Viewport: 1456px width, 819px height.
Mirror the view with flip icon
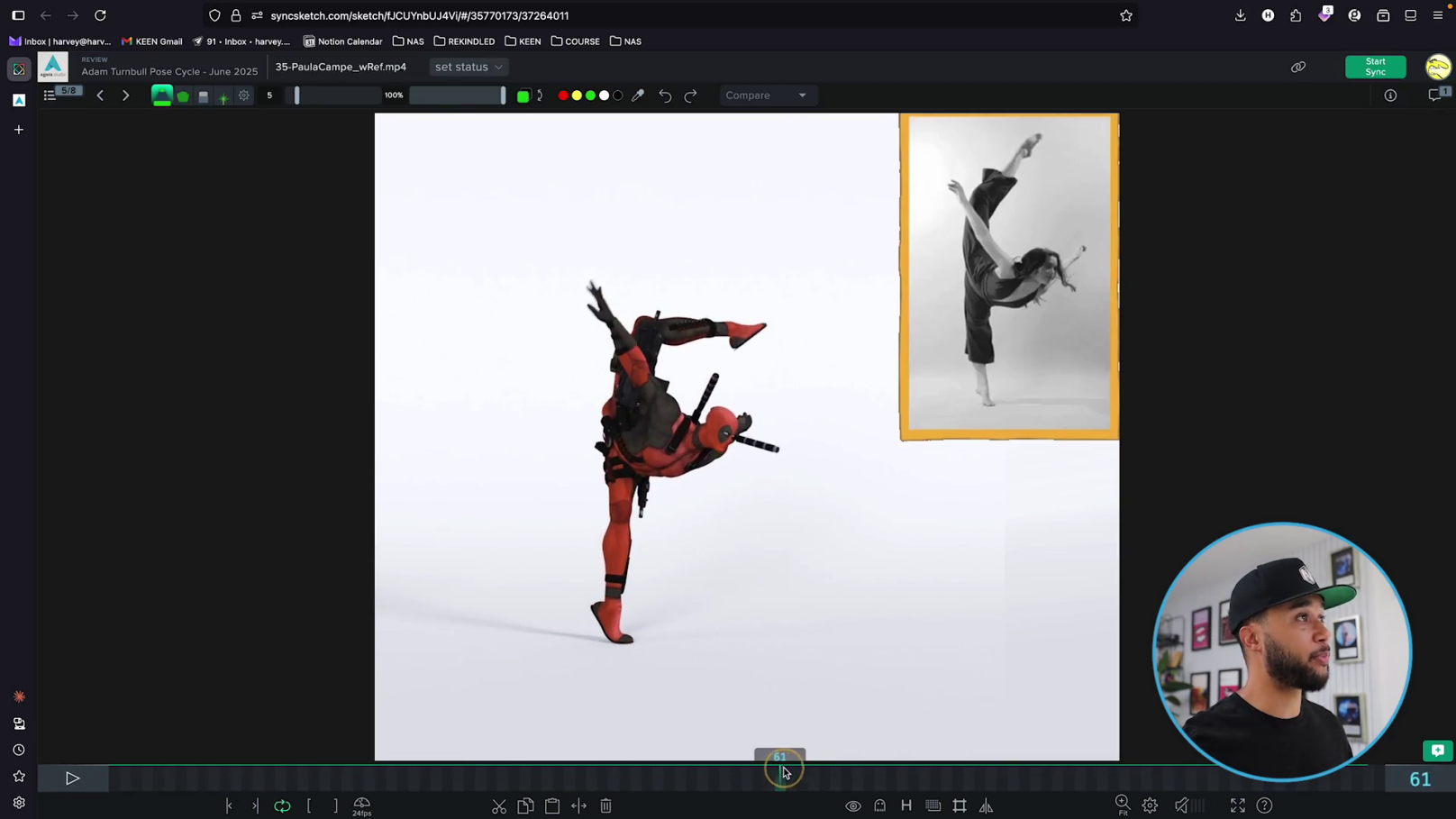[x=987, y=805]
